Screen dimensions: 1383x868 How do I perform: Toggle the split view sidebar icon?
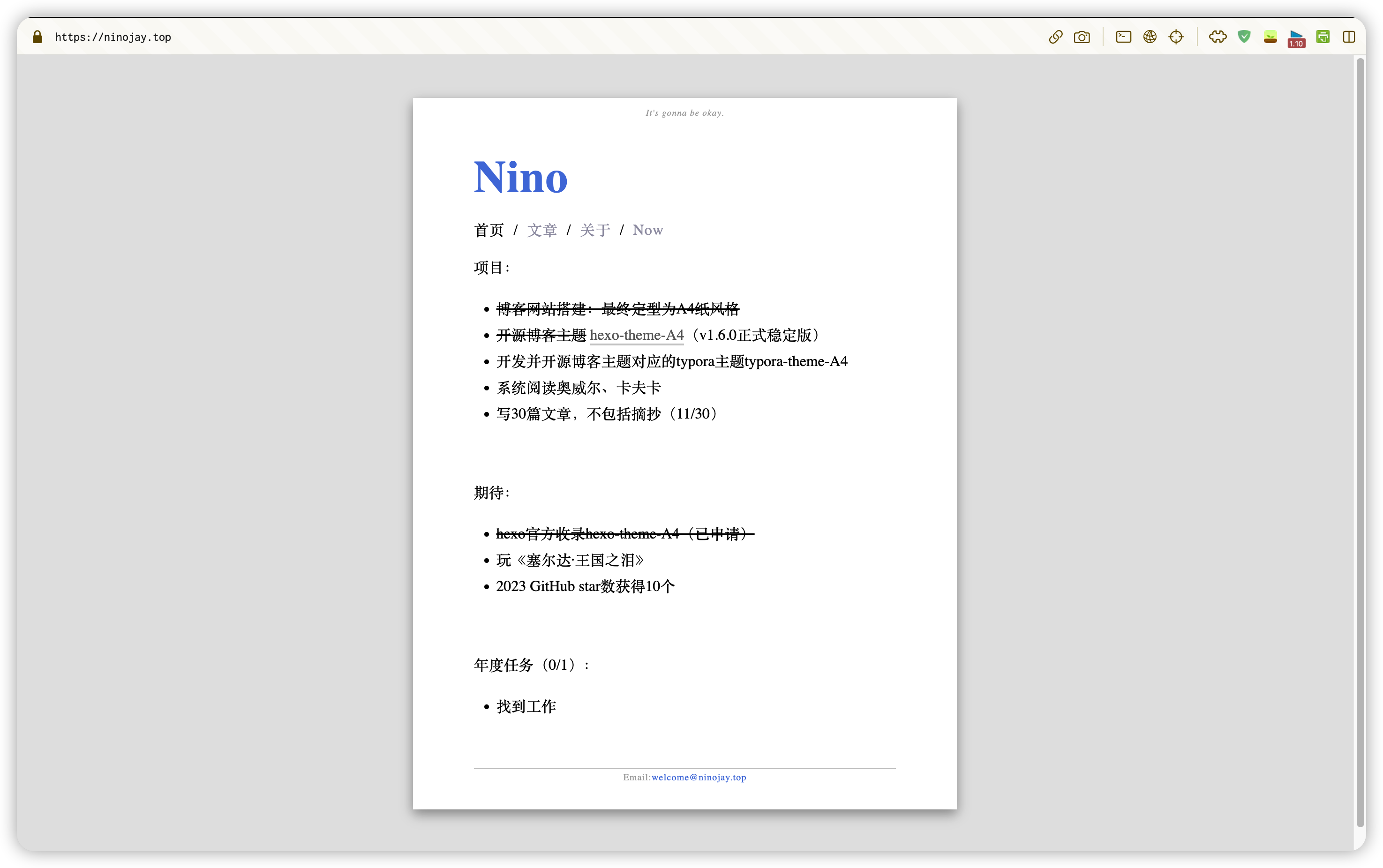coord(1349,37)
